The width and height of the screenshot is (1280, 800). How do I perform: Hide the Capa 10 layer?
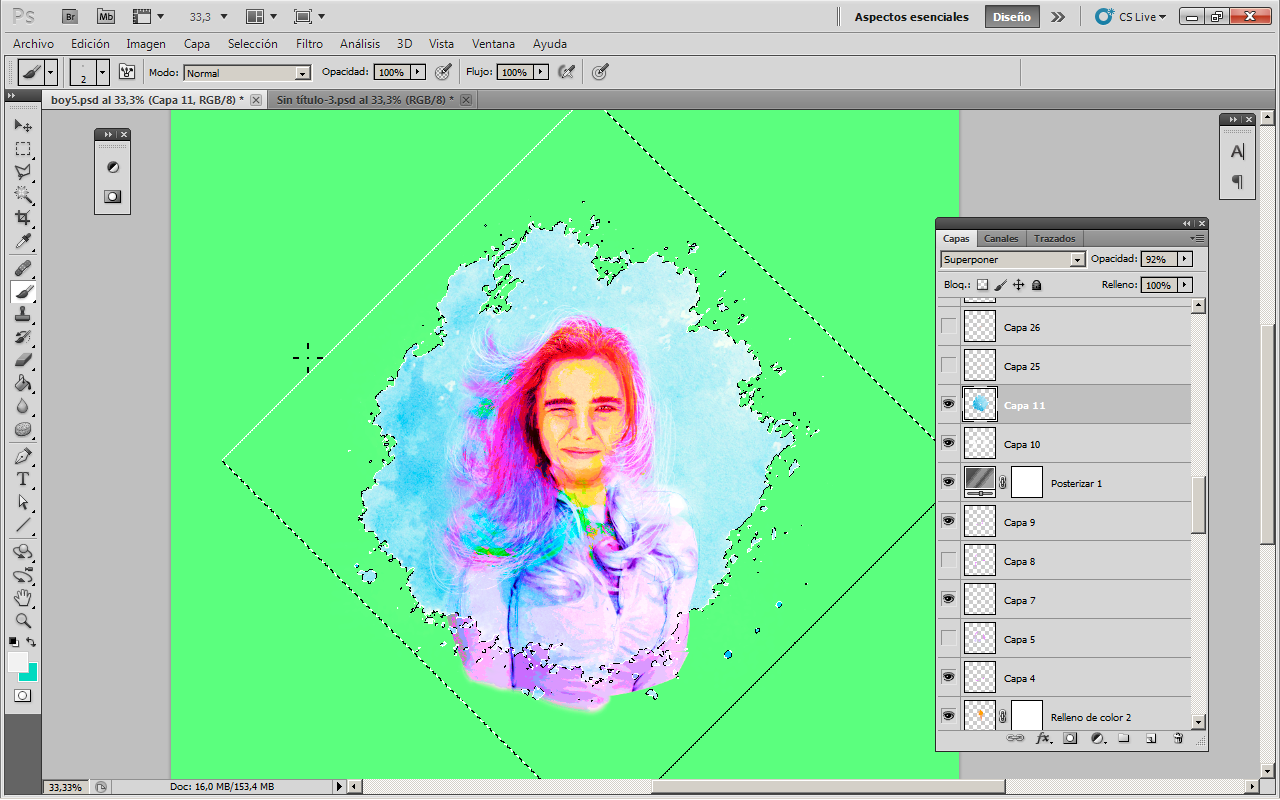click(948, 443)
